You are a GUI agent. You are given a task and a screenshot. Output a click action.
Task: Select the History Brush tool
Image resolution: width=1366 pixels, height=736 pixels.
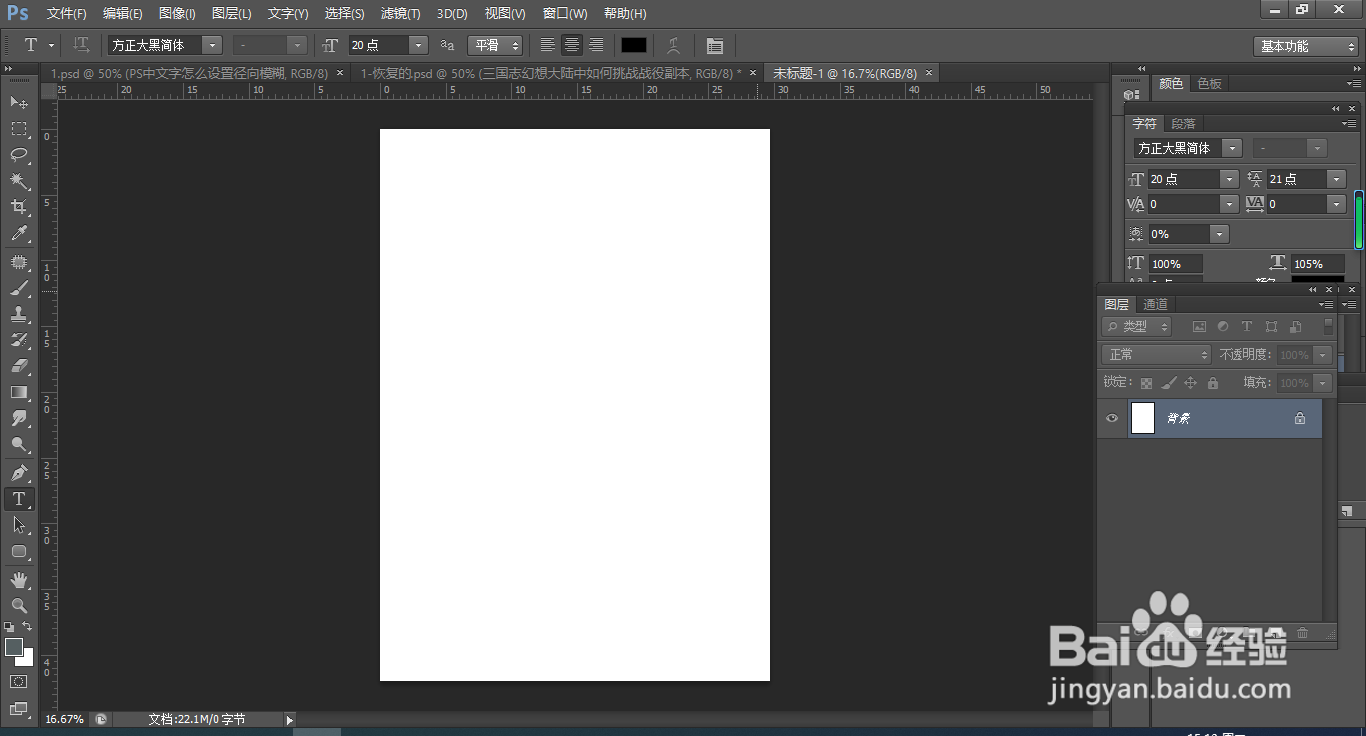point(19,340)
